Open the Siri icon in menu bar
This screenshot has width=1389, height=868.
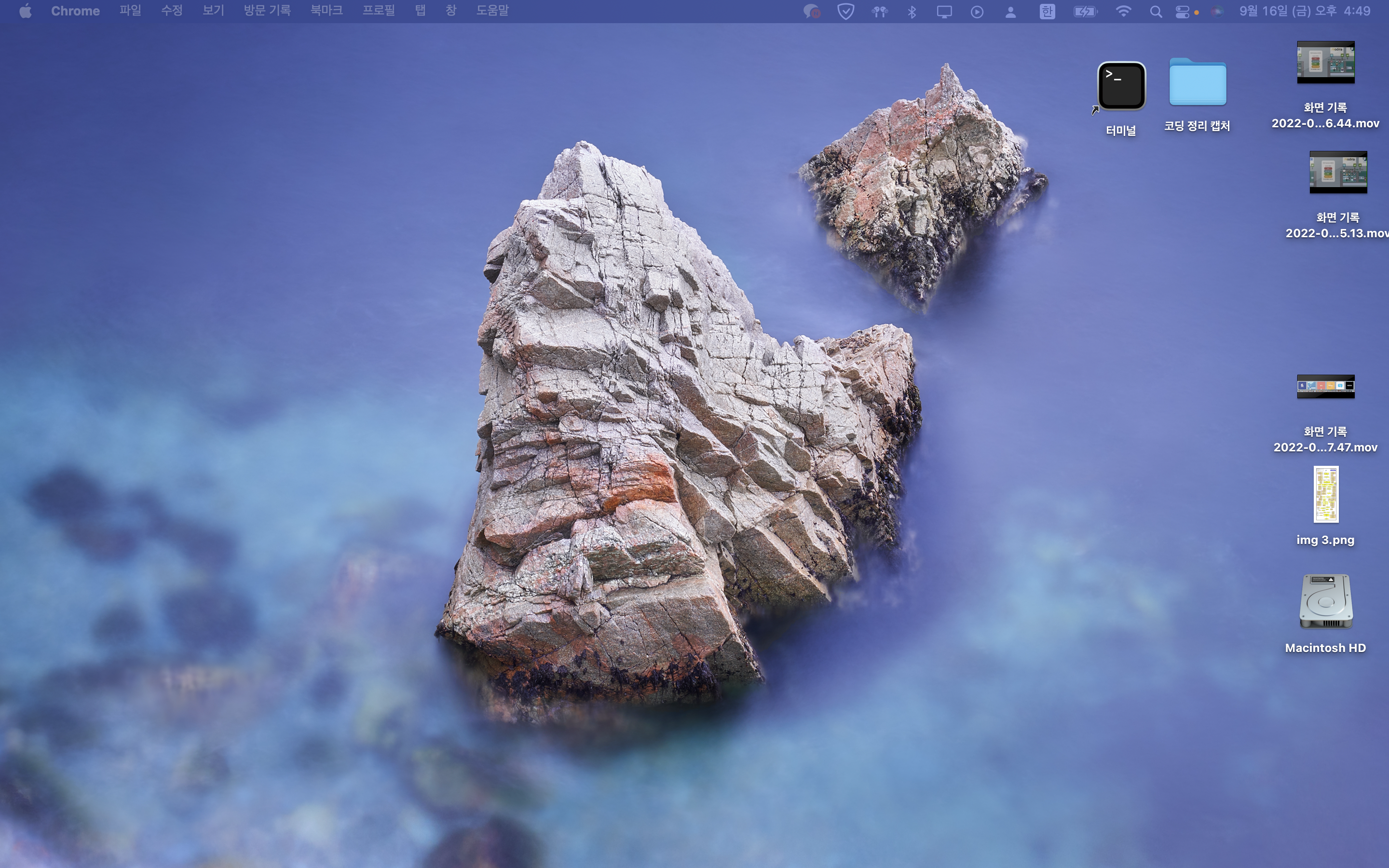pyautogui.click(x=1217, y=12)
